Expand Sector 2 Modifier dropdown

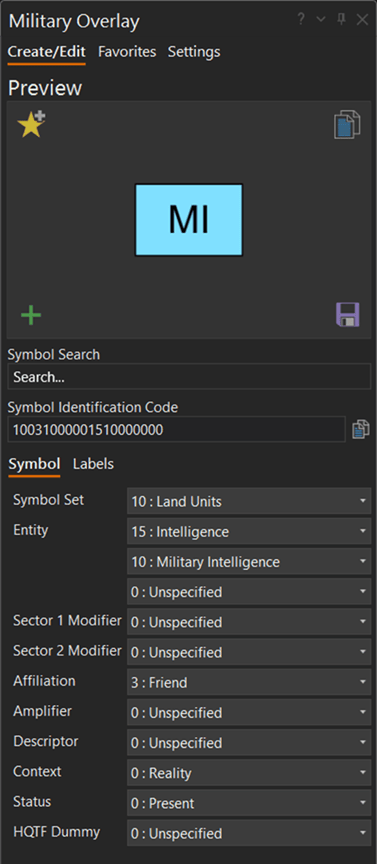[249, 652]
